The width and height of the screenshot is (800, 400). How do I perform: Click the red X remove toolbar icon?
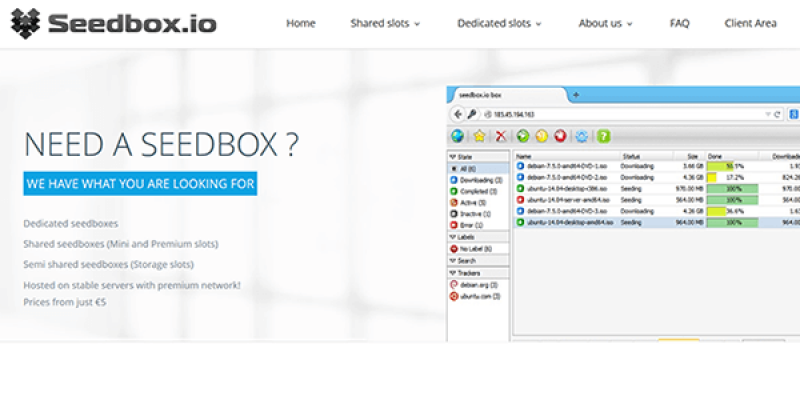501,136
